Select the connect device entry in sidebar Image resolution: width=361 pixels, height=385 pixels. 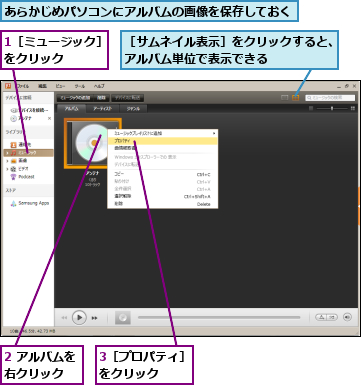pyautogui.click(x=30, y=110)
